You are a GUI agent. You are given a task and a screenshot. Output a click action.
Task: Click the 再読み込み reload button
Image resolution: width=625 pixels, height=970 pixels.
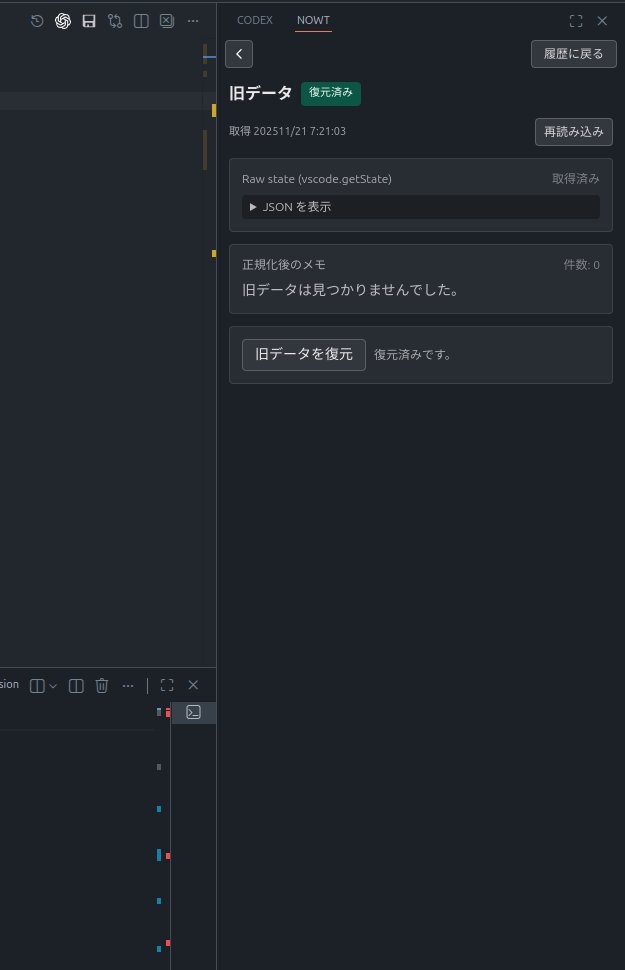click(x=574, y=132)
